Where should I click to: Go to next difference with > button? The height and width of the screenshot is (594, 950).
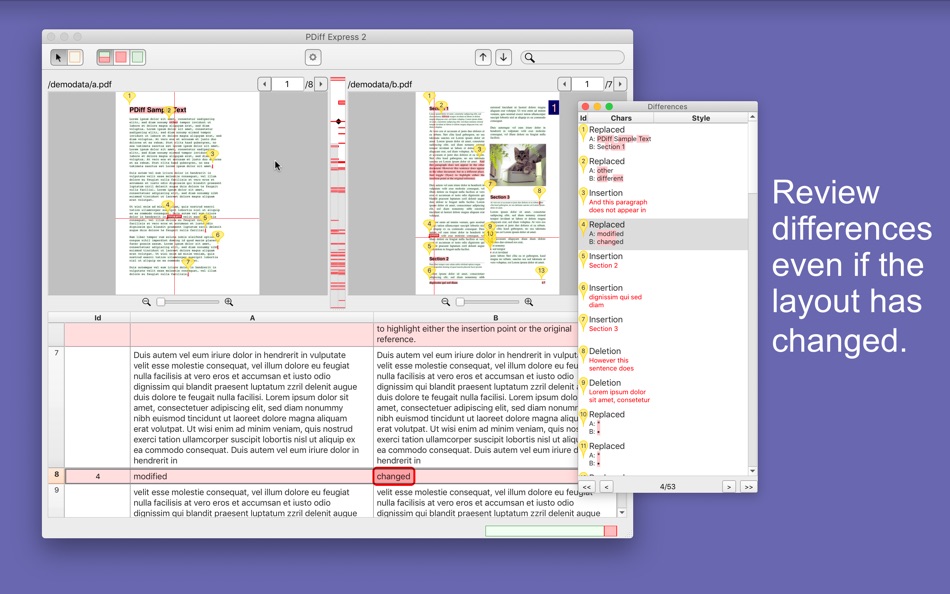(x=729, y=487)
